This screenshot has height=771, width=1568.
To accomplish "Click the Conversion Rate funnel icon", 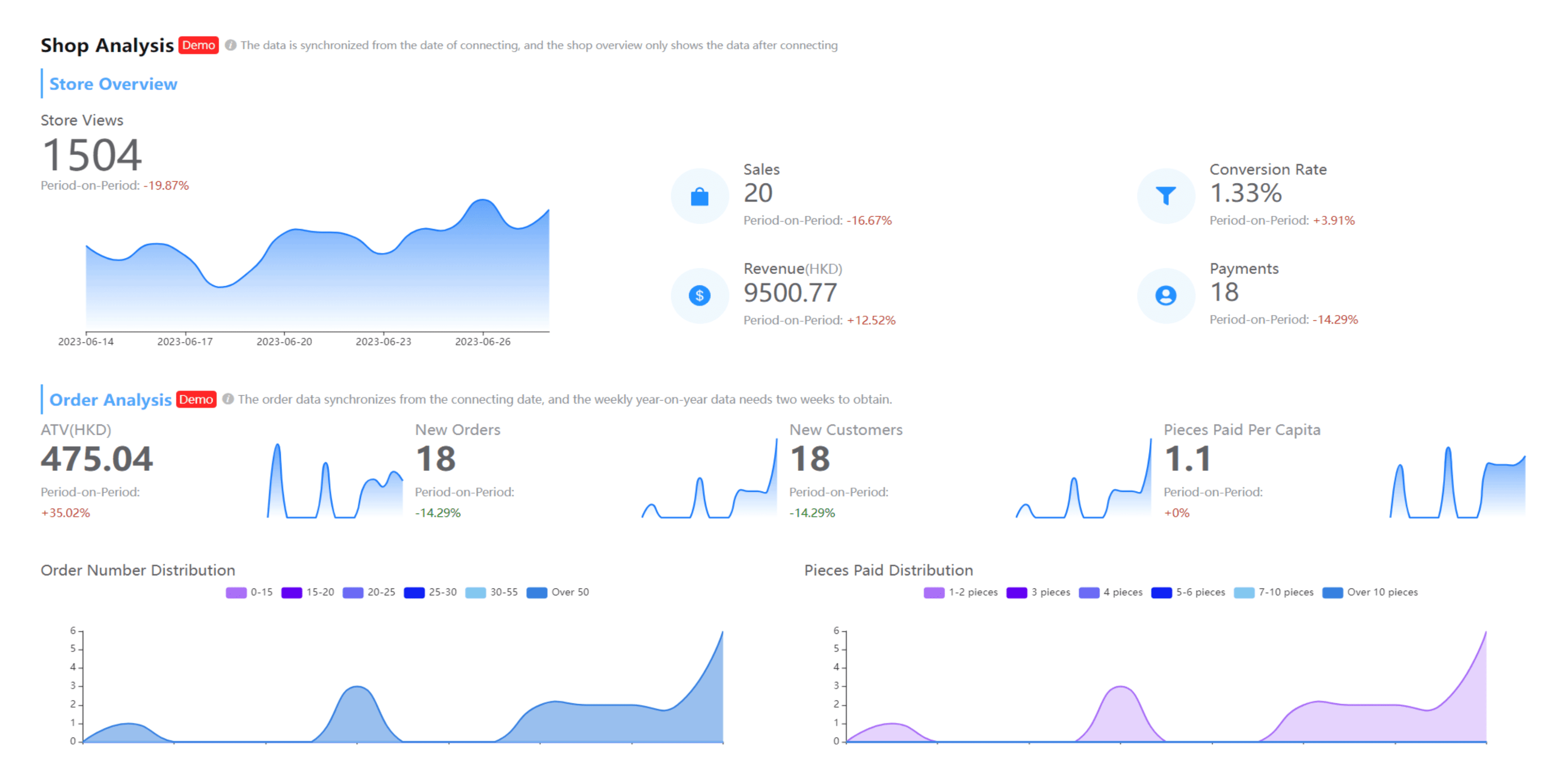I will pos(1165,195).
